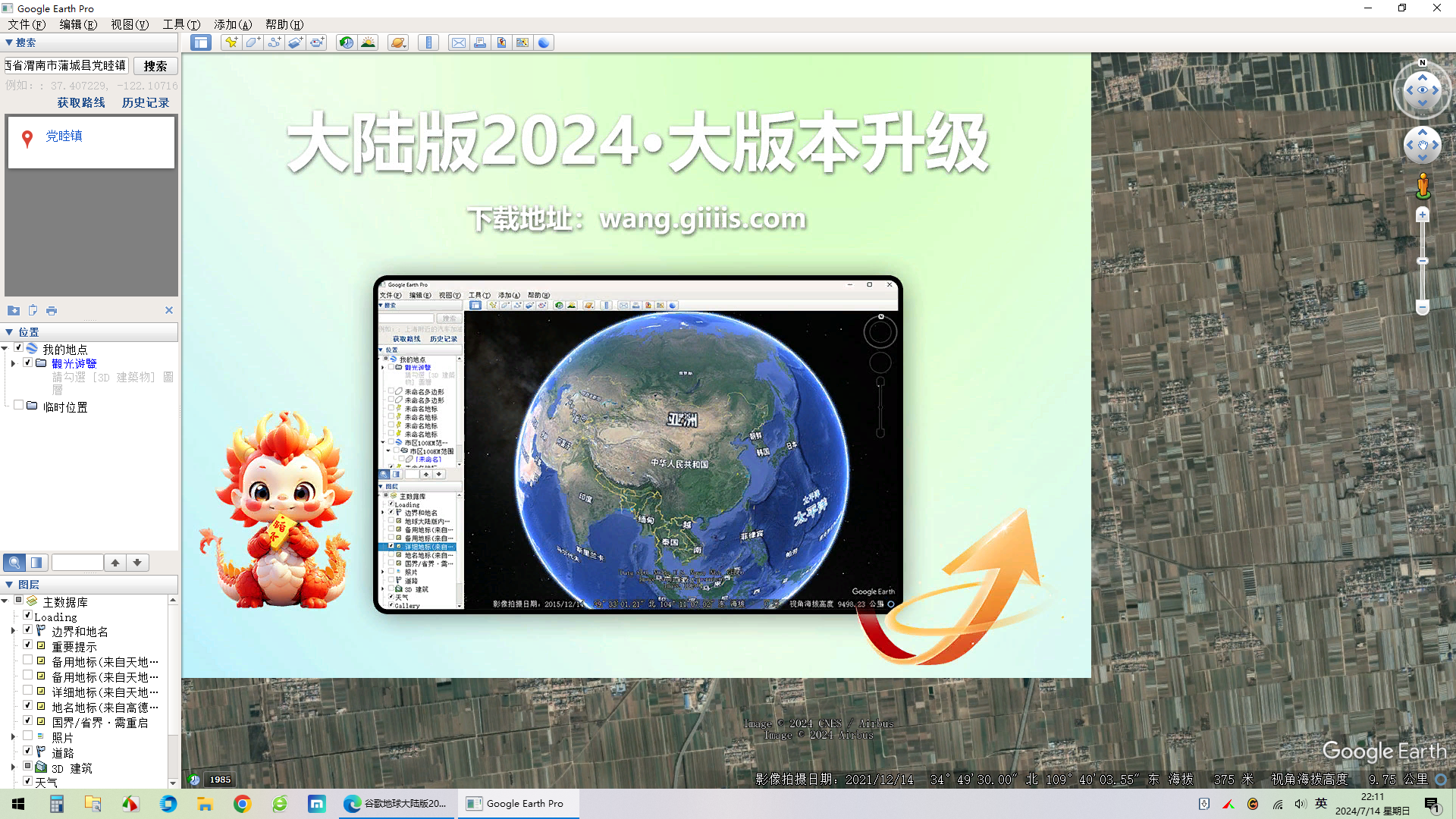The image size is (1456, 819).
Task: Open the 历史记录 link
Action: (146, 102)
